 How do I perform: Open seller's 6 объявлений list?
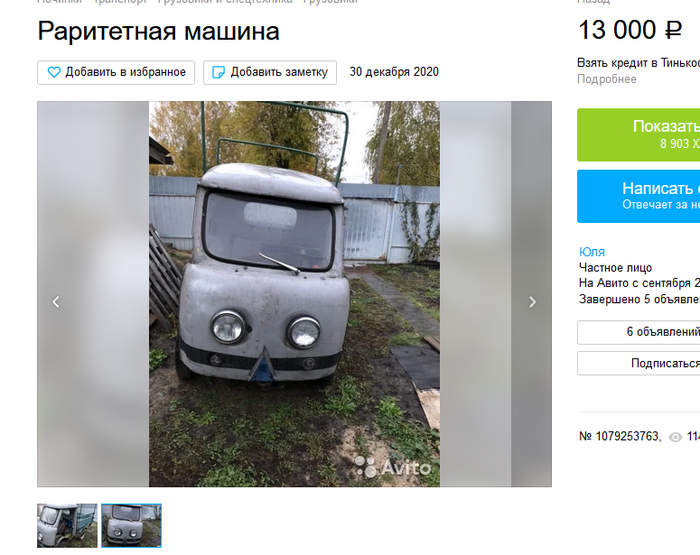tap(638, 332)
